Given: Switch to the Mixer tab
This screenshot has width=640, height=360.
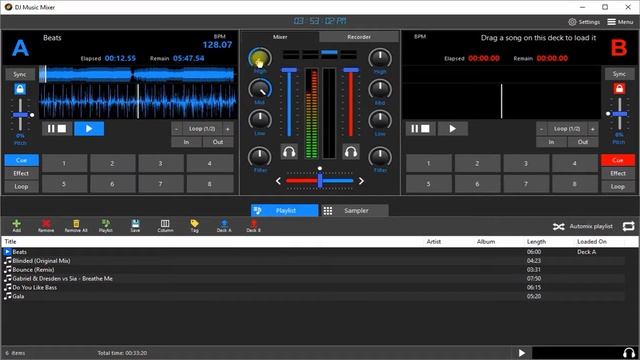Looking at the screenshot, I should (x=280, y=37).
